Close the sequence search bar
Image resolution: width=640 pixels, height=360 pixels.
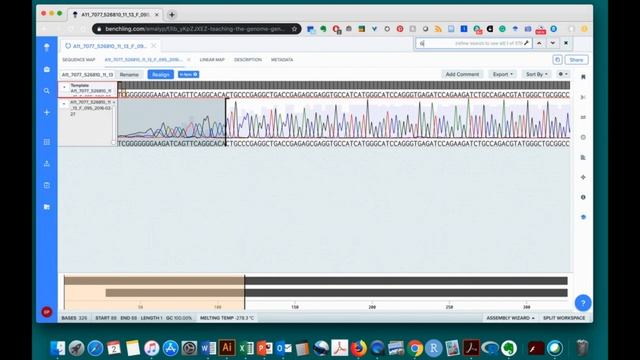[566, 43]
